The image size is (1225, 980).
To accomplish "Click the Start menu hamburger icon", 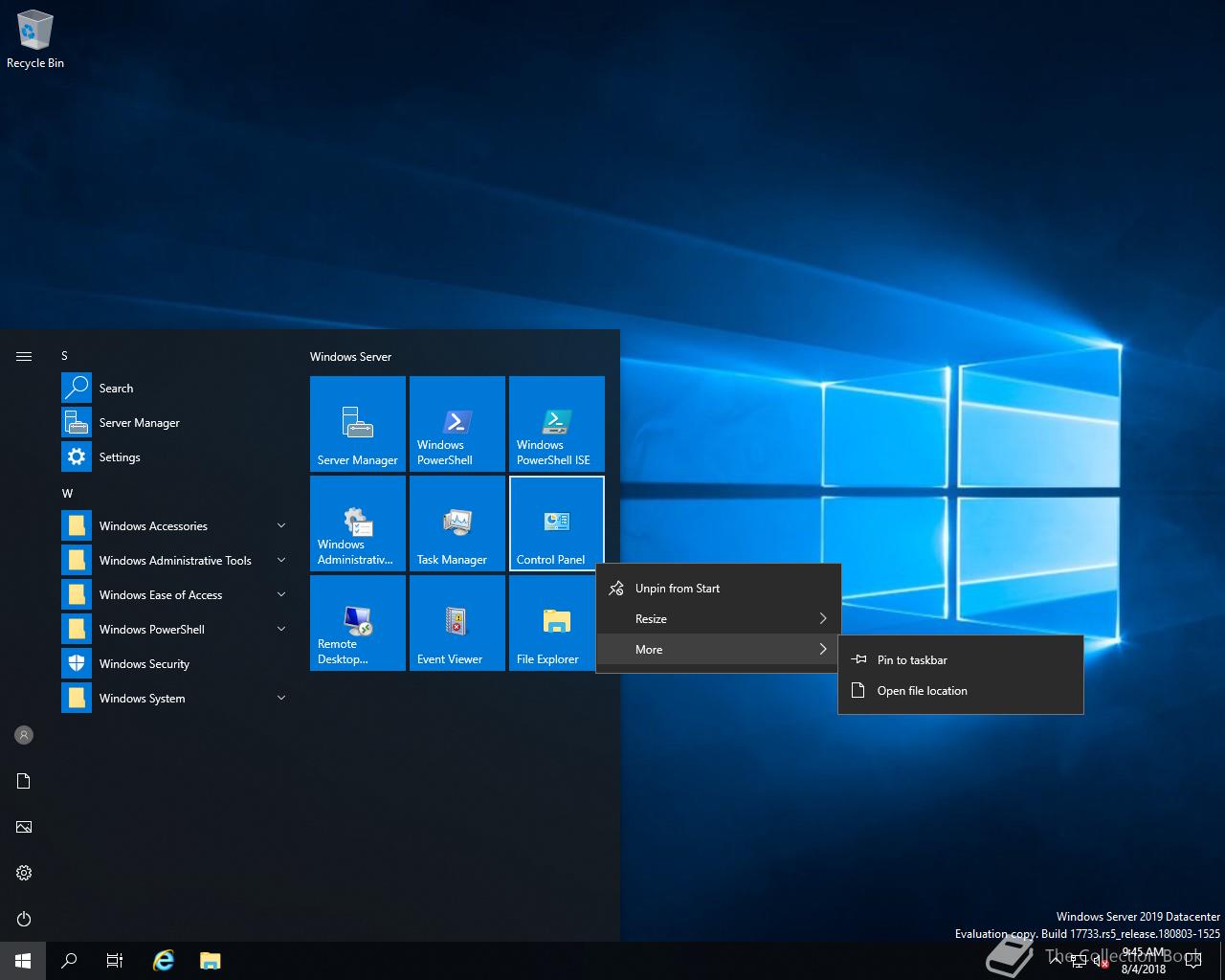I will (24, 357).
